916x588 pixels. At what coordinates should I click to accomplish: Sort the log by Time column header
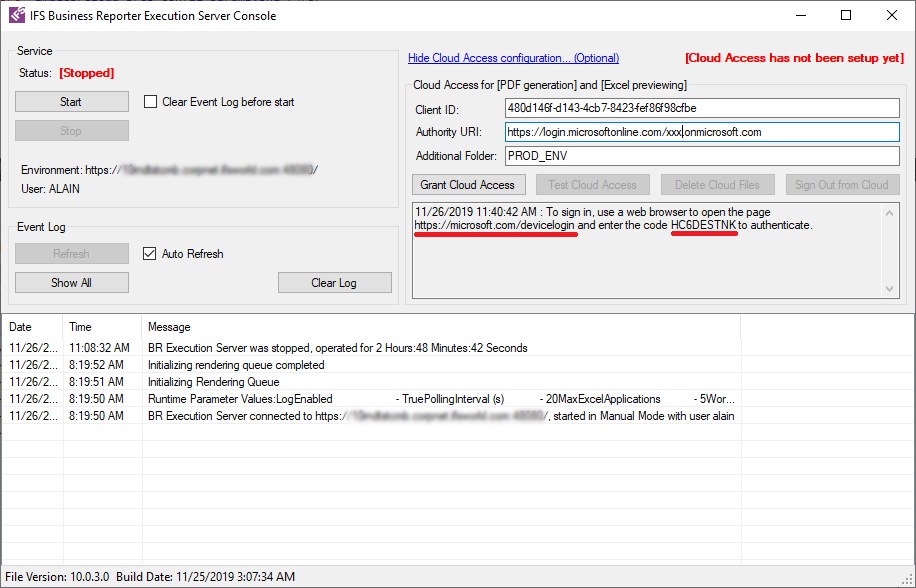pos(81,327)
